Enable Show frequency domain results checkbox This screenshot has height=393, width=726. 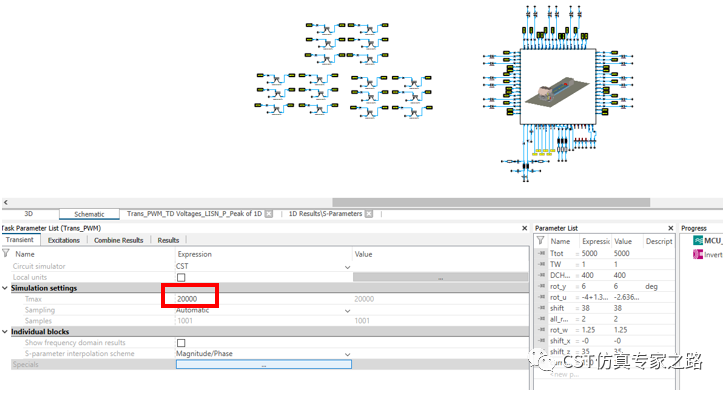click(x=181, y=343)
